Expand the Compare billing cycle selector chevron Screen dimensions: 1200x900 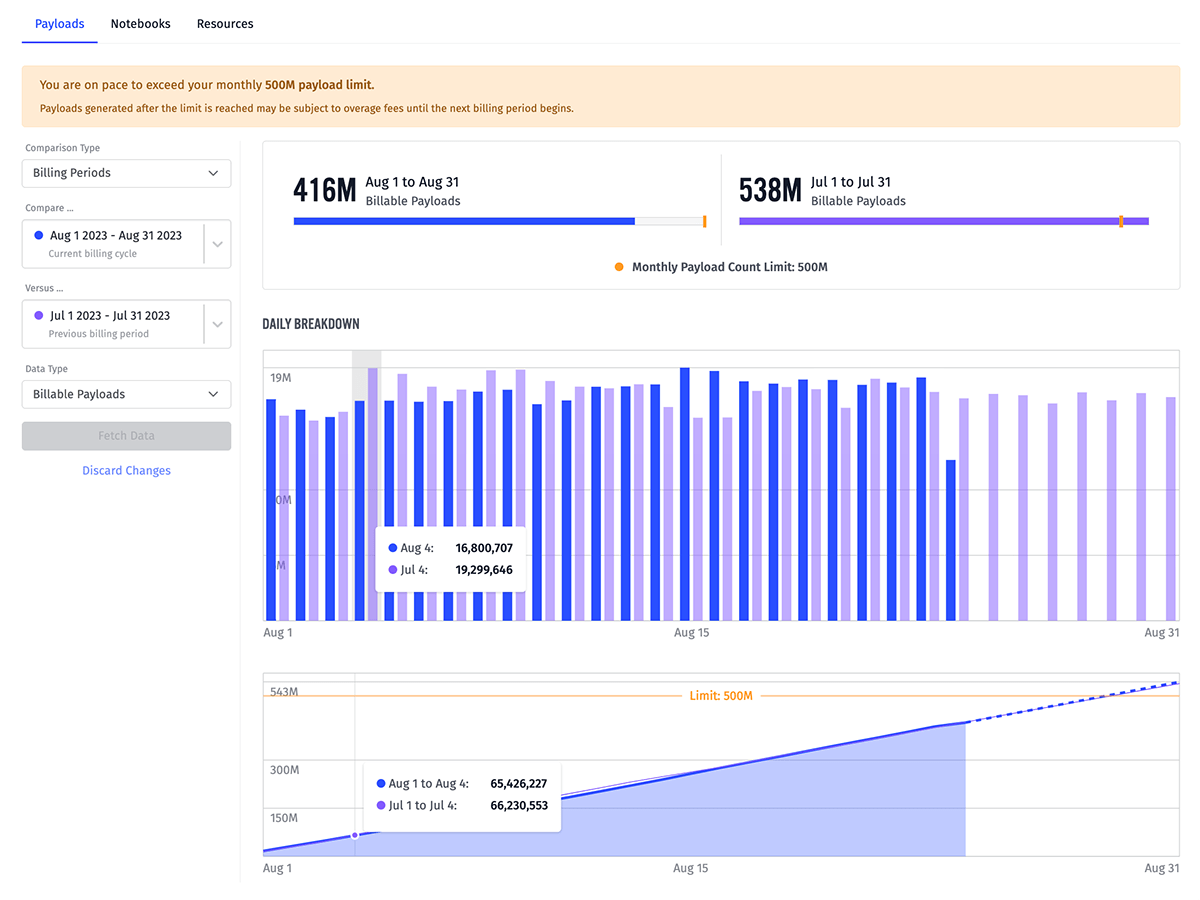[x=217, y=243]
